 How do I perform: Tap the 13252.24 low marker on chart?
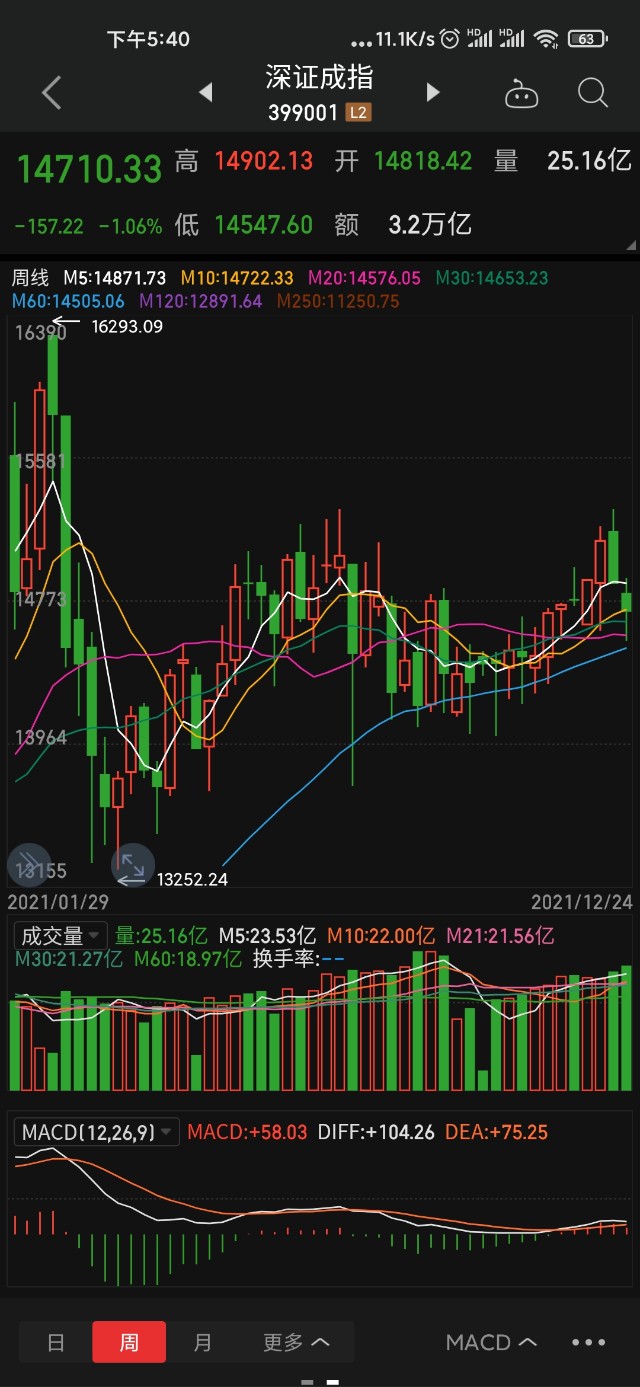click(192, 879)
